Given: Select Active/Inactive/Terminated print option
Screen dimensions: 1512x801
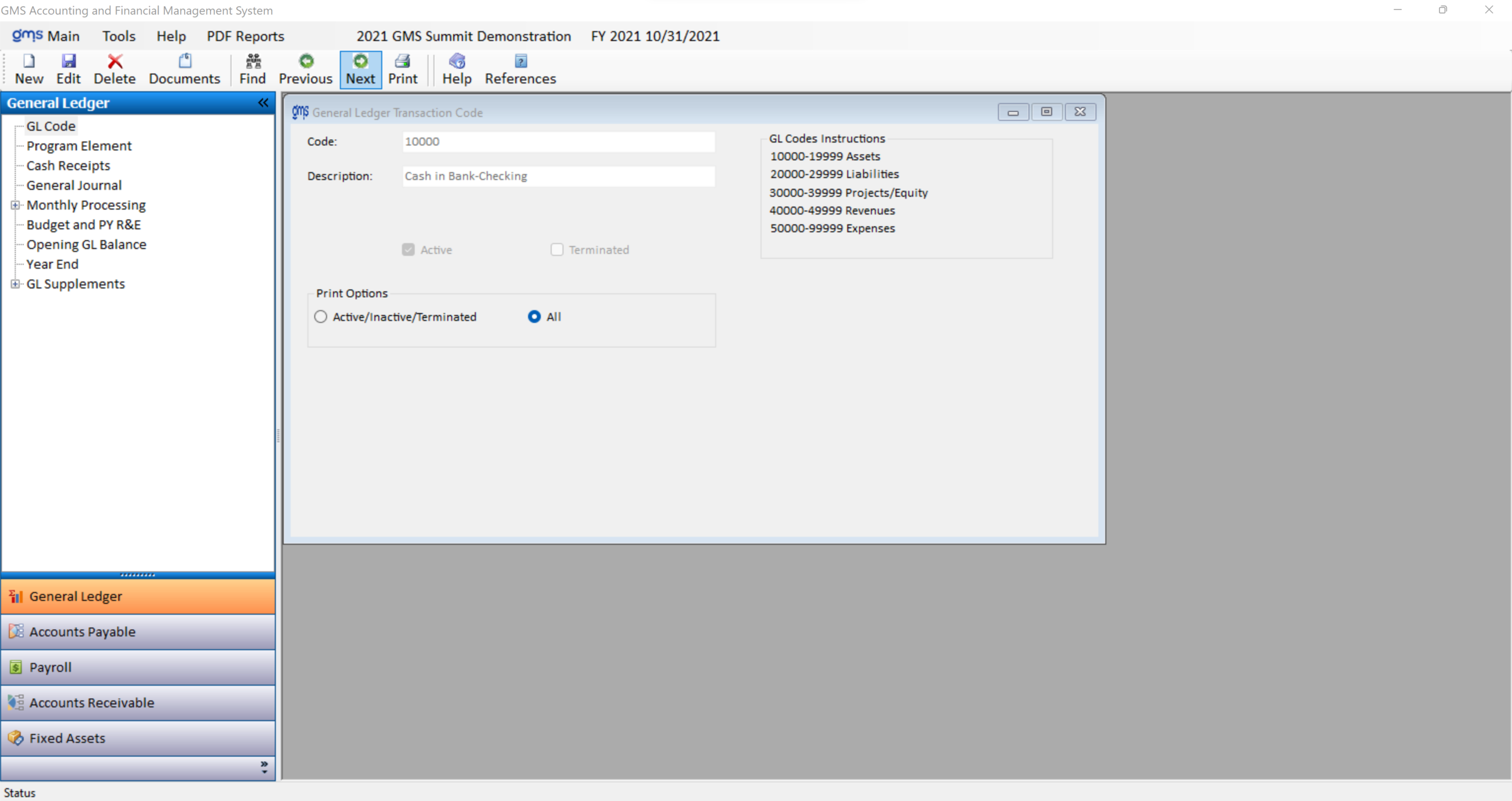Looking at the screenshot, I should click(321, 317).
